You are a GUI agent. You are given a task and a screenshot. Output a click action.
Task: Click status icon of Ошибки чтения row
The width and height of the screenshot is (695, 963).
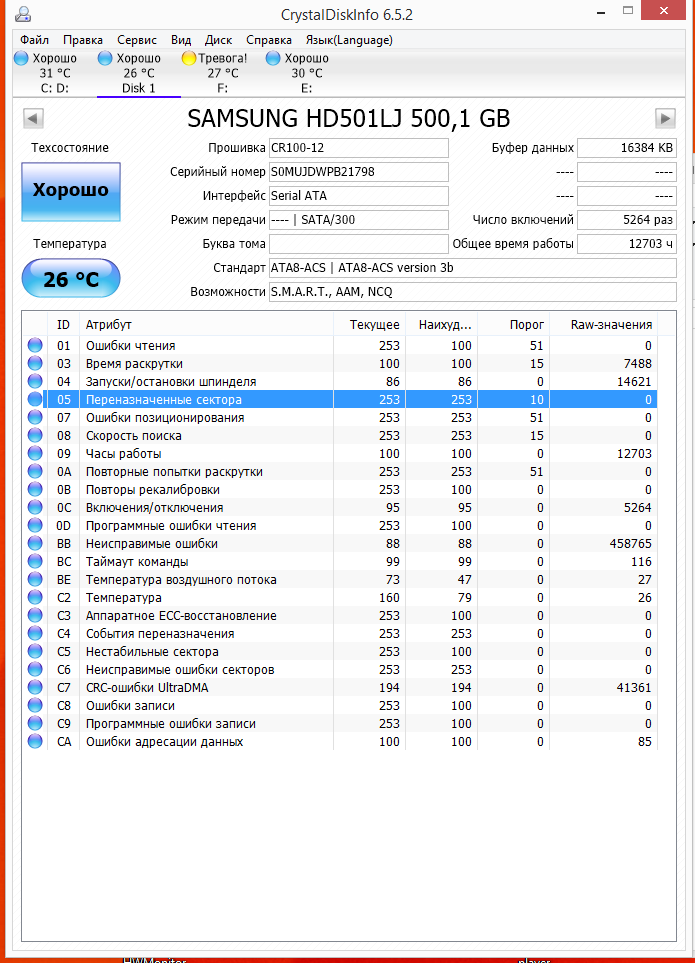coord(35,345)
